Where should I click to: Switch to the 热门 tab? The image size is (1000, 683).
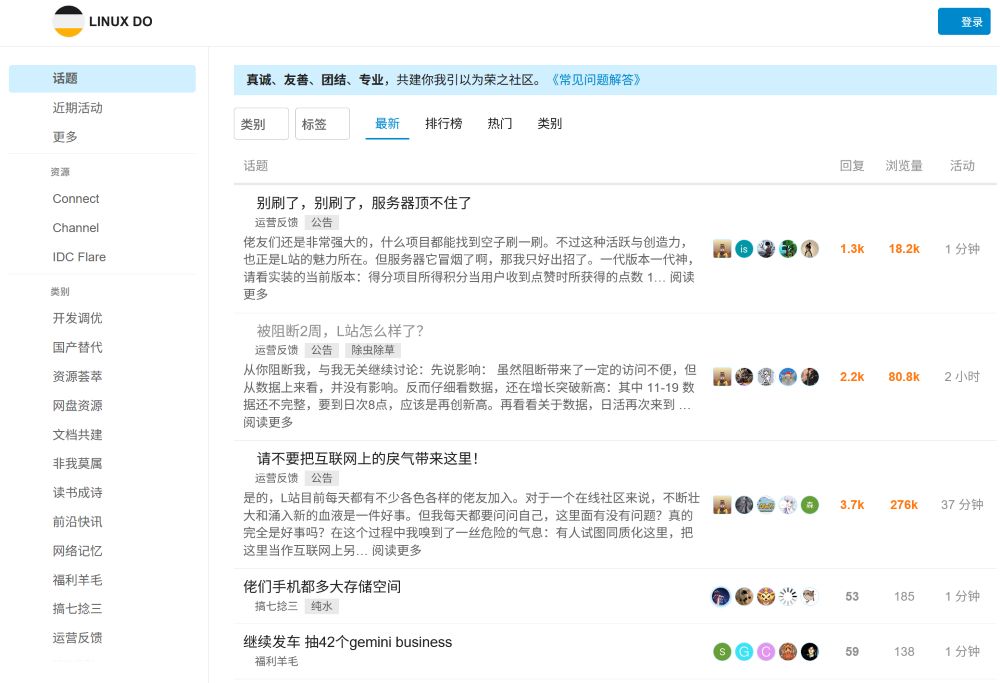[x=500, y=124]
